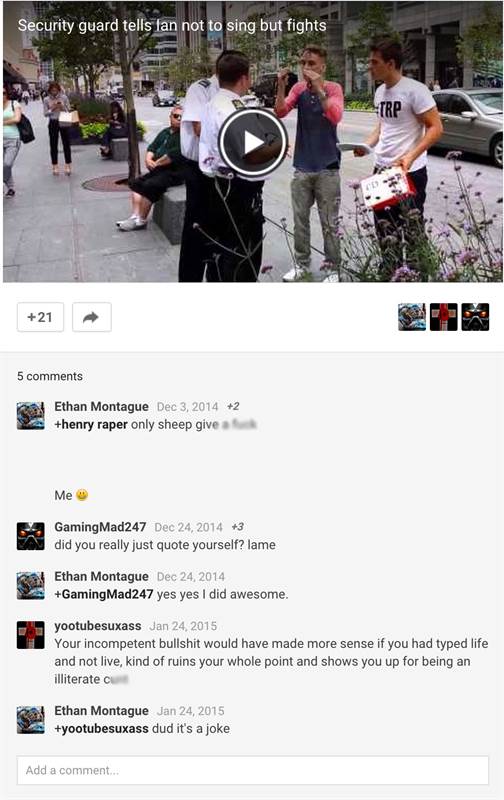Screen dimensions: 504x800
Task: Click the +GamingMad247 mention in Ethan's reply
Action: 104,594
